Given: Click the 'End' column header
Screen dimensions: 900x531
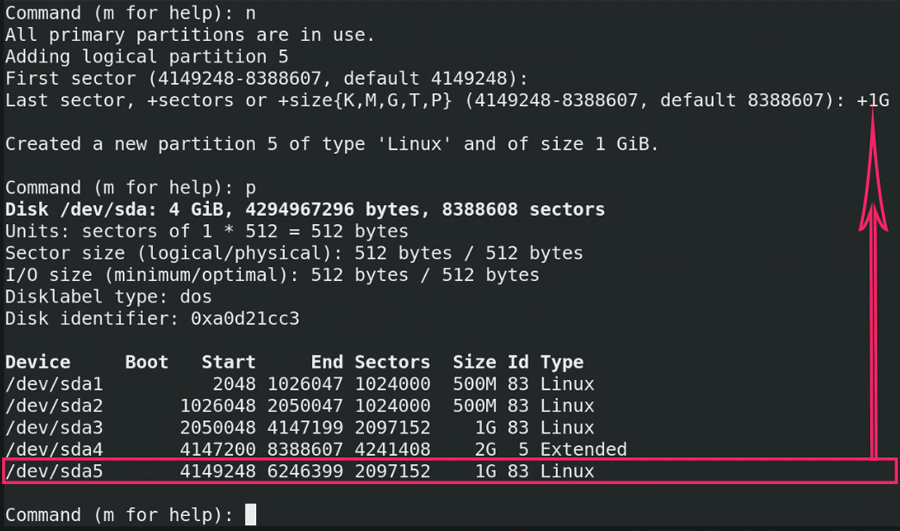Looking at the screenshot, I should point(327,362).
